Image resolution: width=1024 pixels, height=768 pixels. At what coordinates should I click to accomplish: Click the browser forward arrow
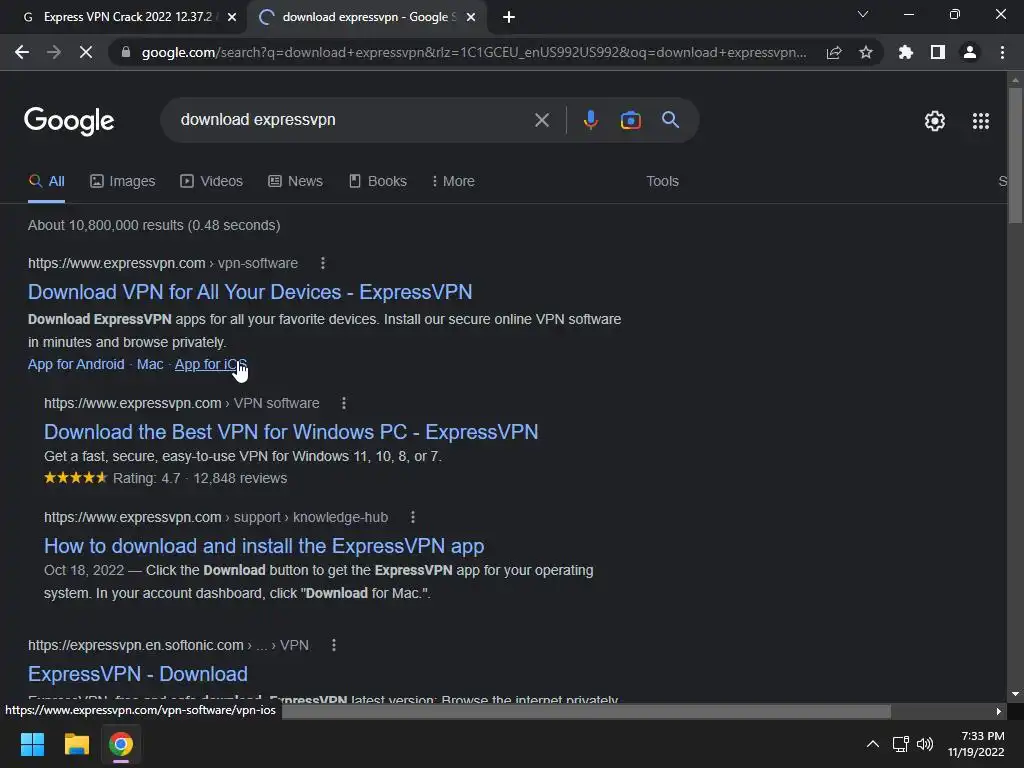(x=54, y=52)
